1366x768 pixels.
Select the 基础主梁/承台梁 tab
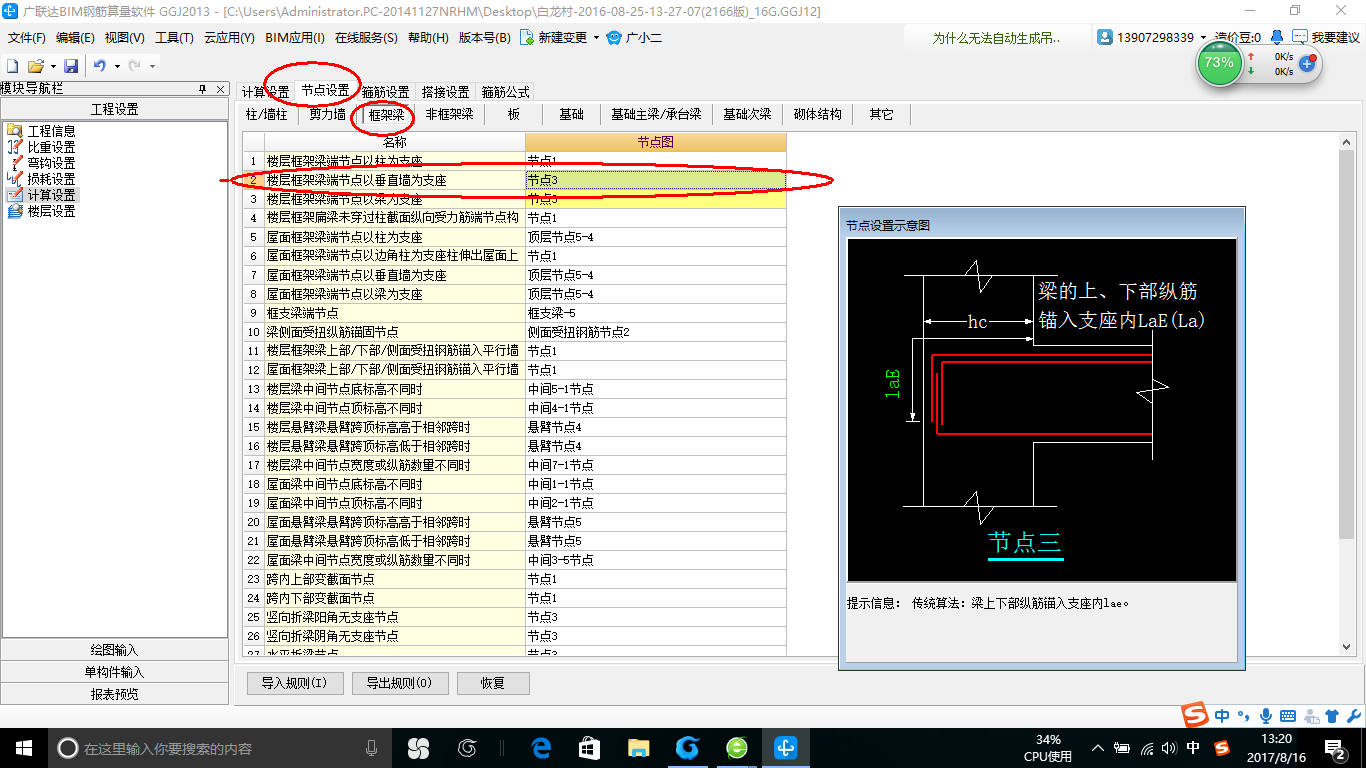pos(656,114)
